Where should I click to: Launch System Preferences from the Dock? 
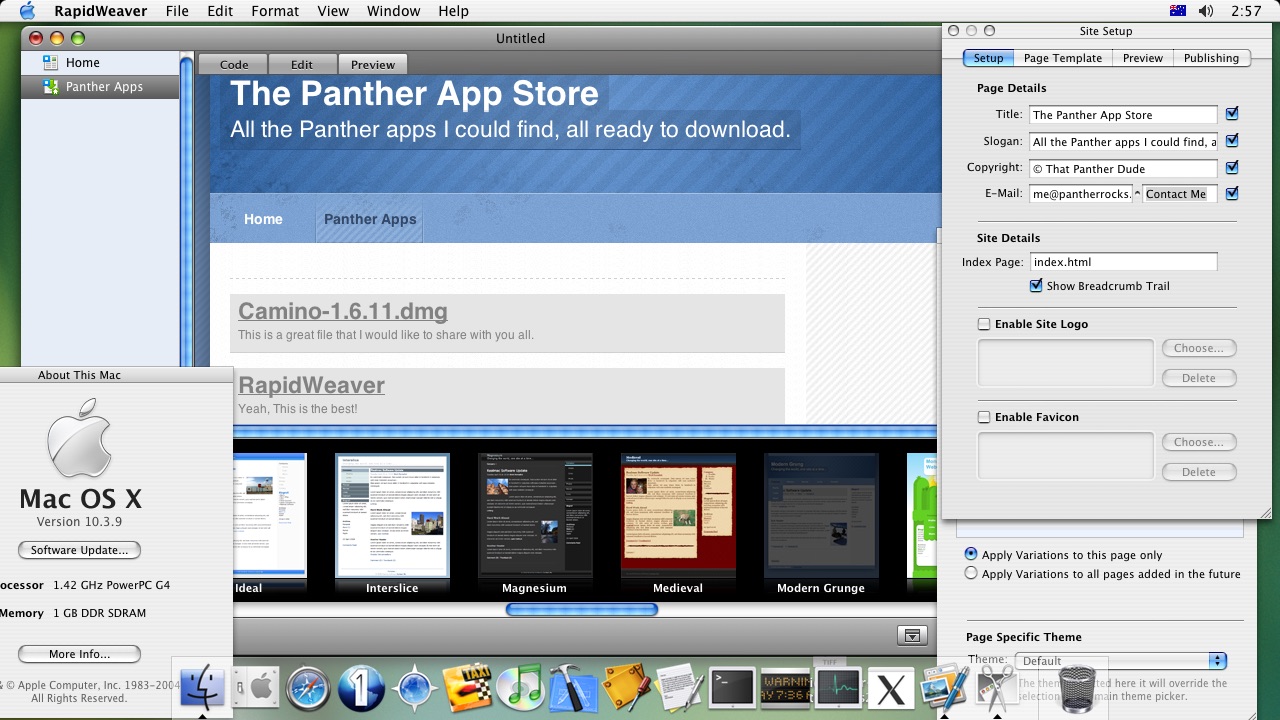click(257, 688)
